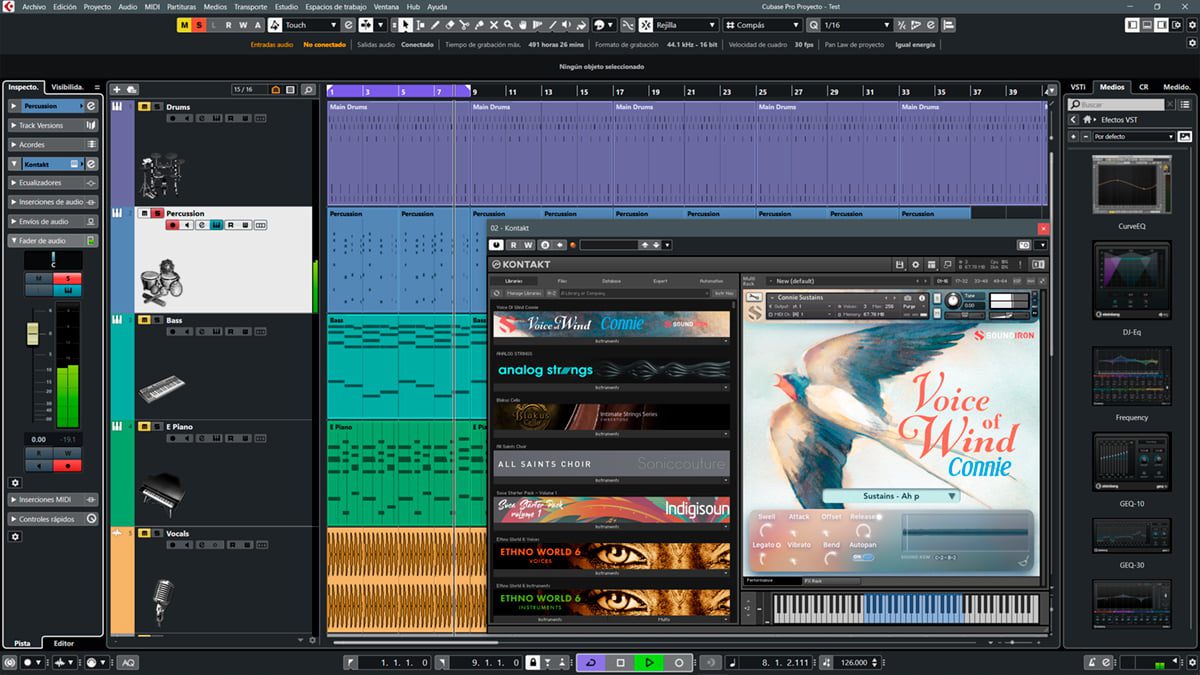
Task: Open Ethno World 6 Voices library banner
Action: tap(611, 555)
